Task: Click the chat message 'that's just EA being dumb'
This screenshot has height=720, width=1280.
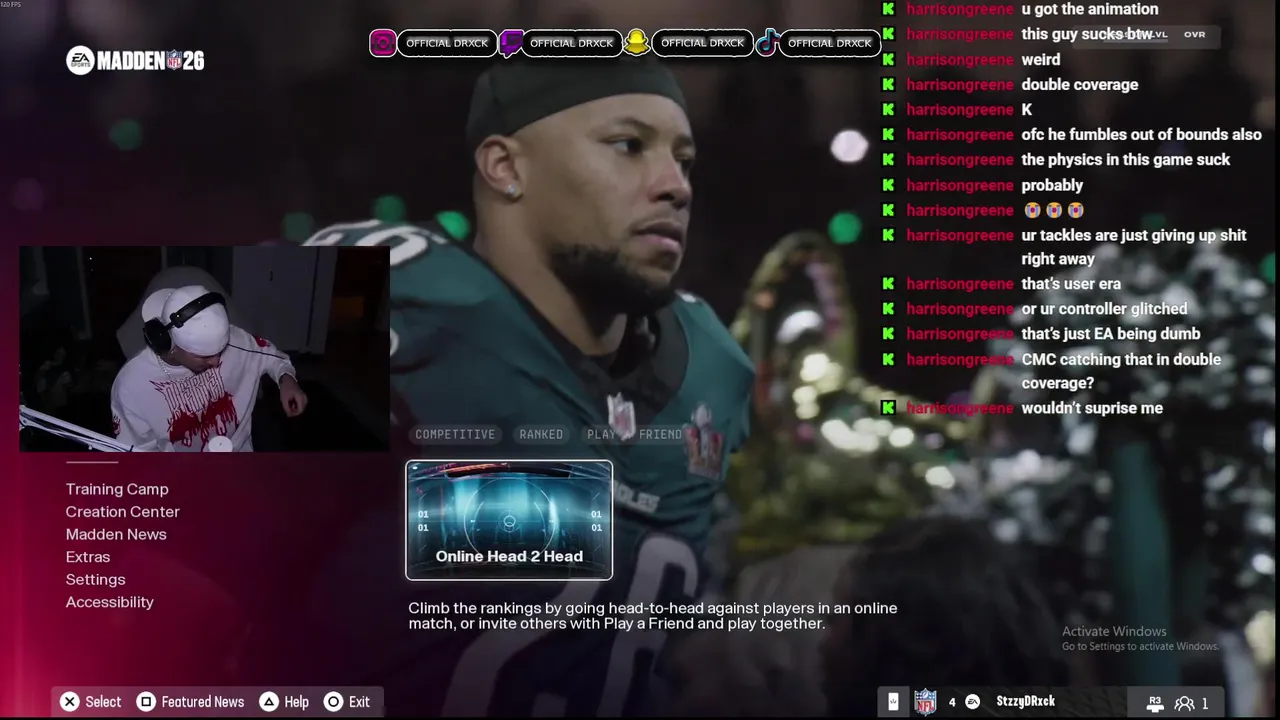Action: tap(1111, 334)
